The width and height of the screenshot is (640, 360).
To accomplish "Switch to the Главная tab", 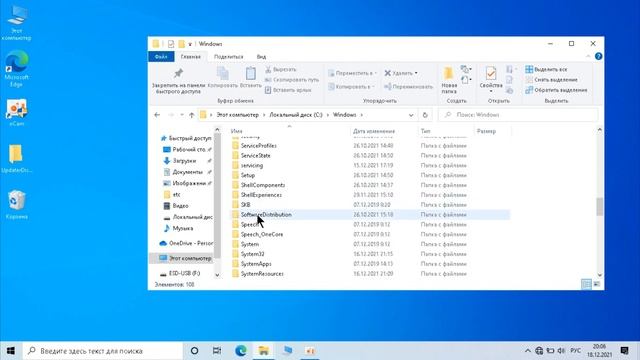I will (x=191, y=57).
